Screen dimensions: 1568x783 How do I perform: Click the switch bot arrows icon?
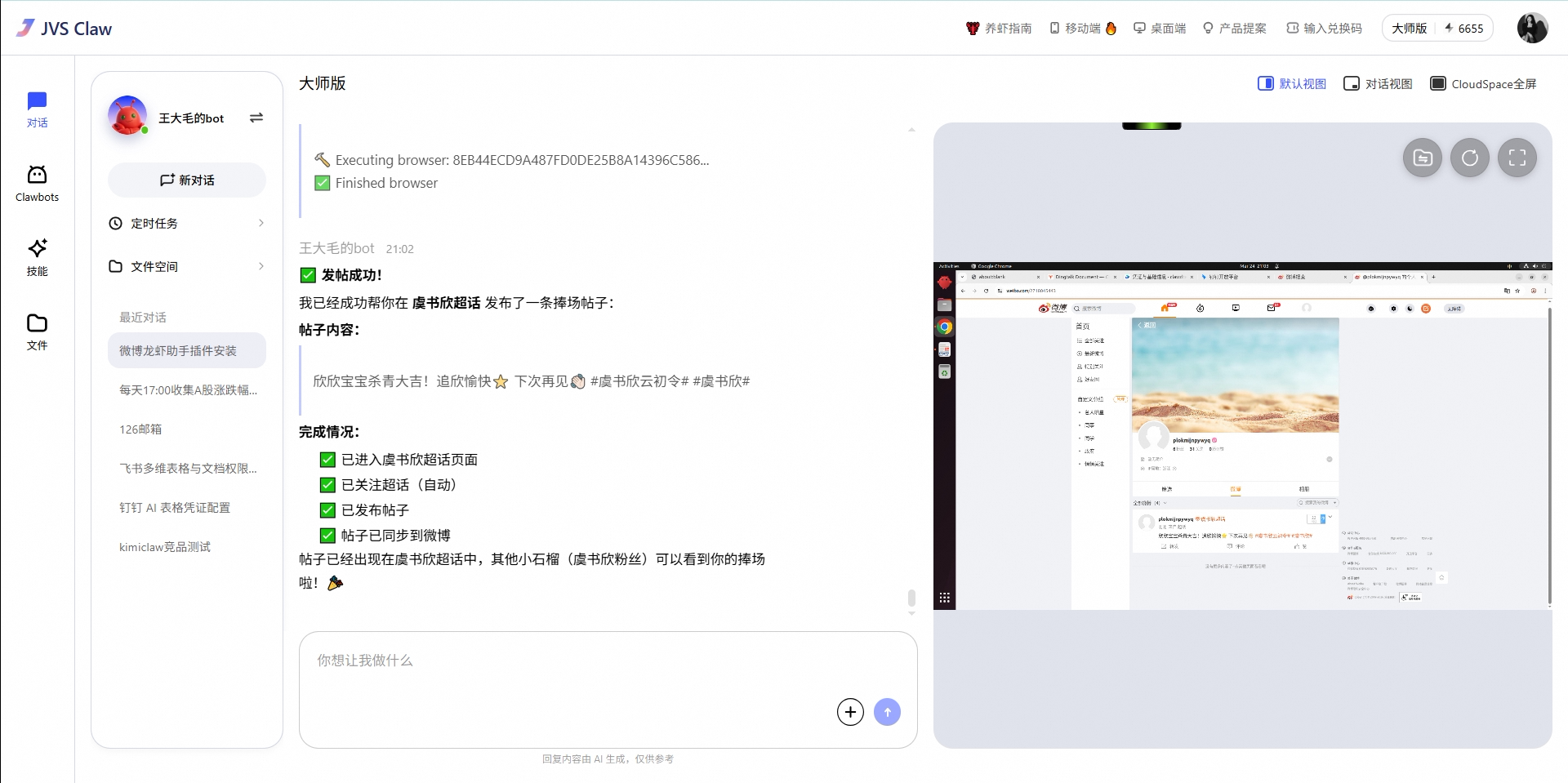pos(256,118)
